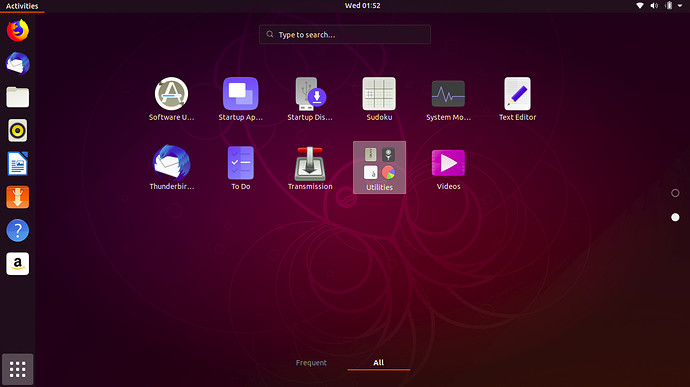
Task: Open the Software Updater app
Action: pyautogui.click(x=171, y=99)
